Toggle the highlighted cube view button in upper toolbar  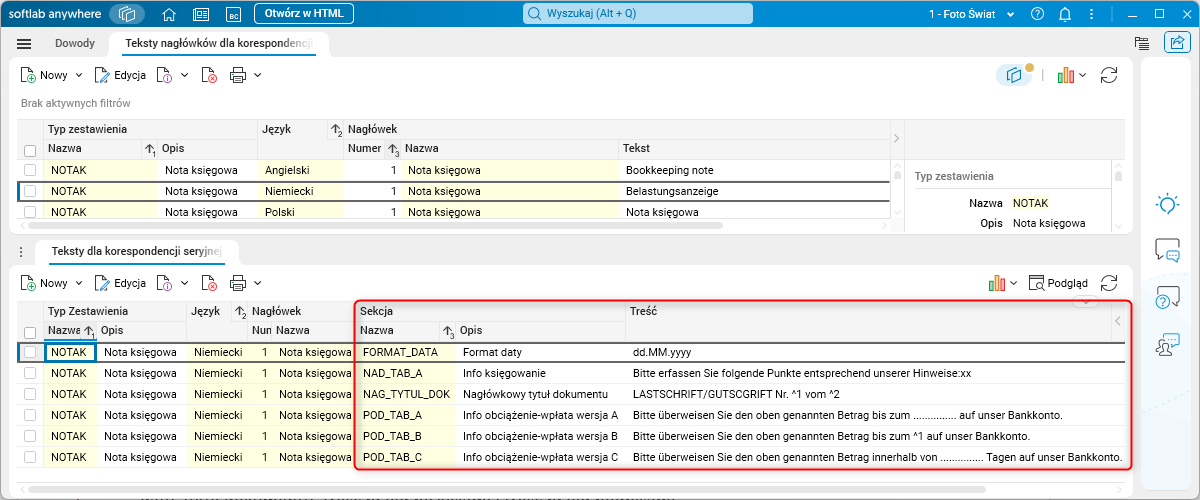point(1015,75)
